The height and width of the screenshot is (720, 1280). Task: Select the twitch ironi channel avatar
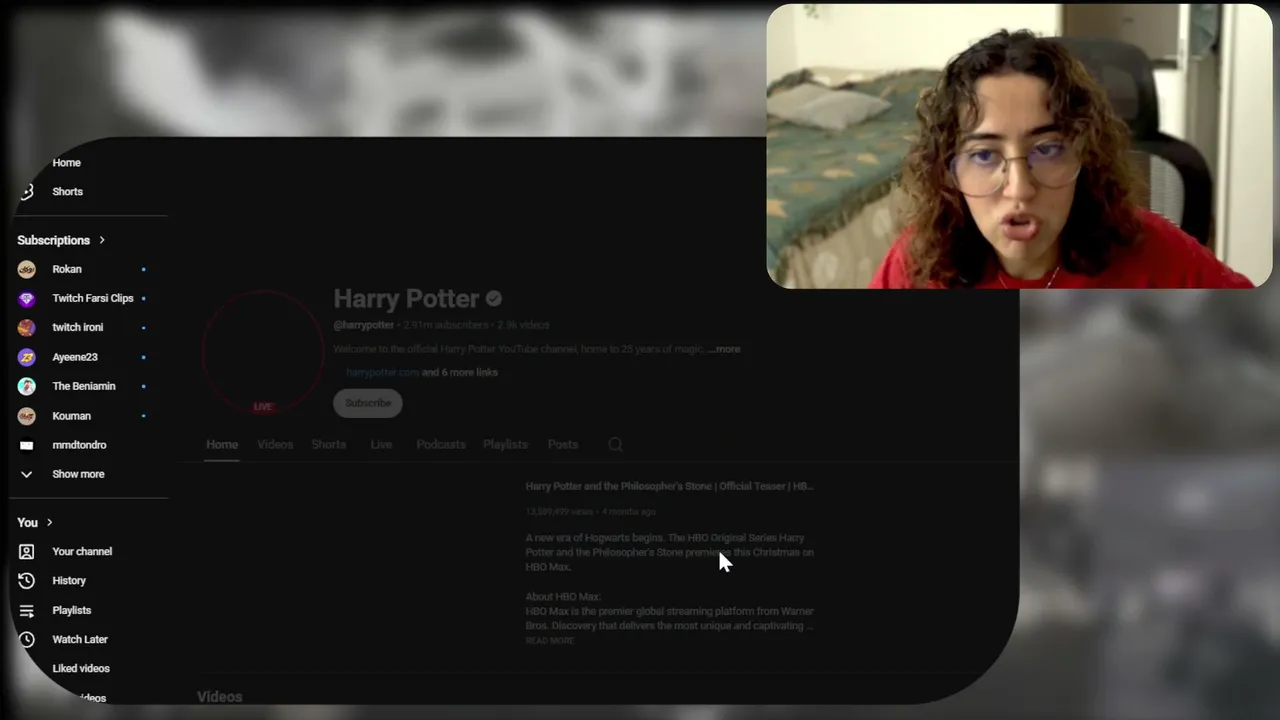(x=27, y=327)
